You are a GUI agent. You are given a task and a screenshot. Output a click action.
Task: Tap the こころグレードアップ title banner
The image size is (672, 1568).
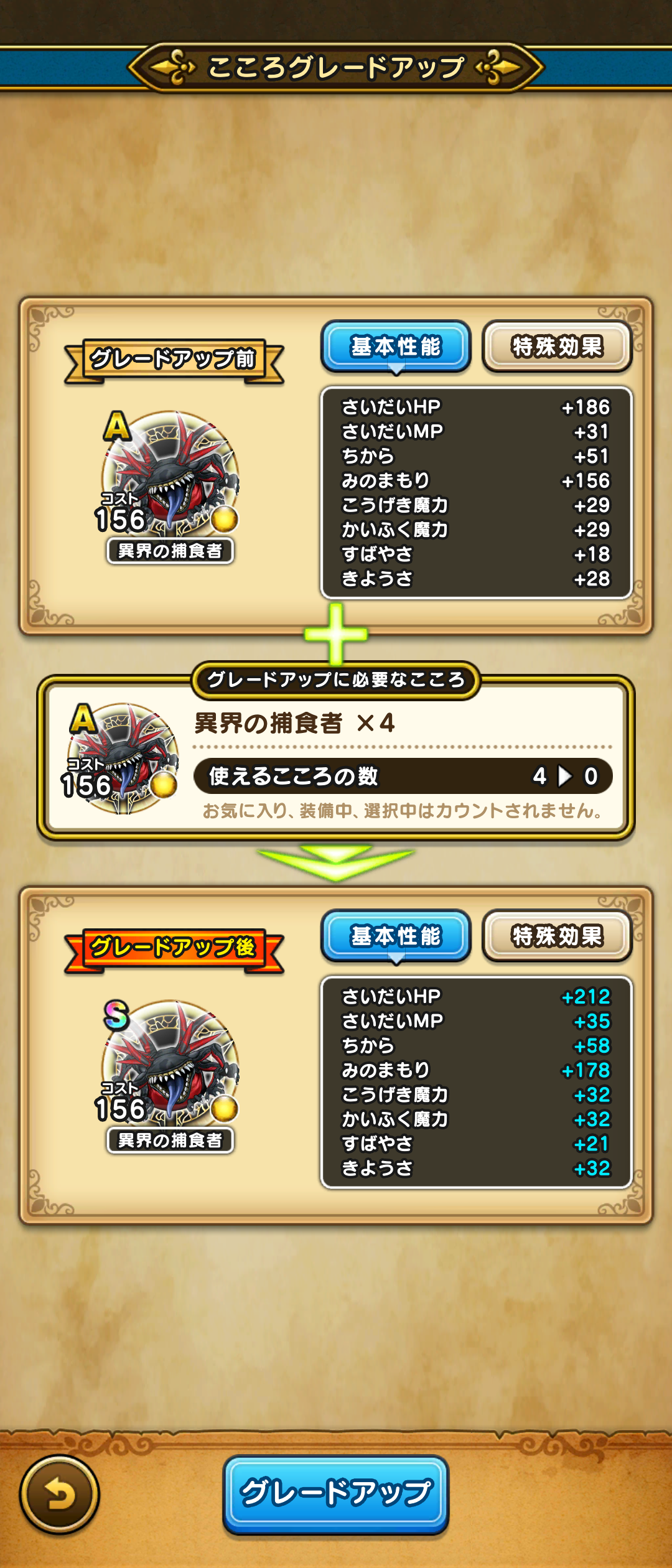coord(336,67)
